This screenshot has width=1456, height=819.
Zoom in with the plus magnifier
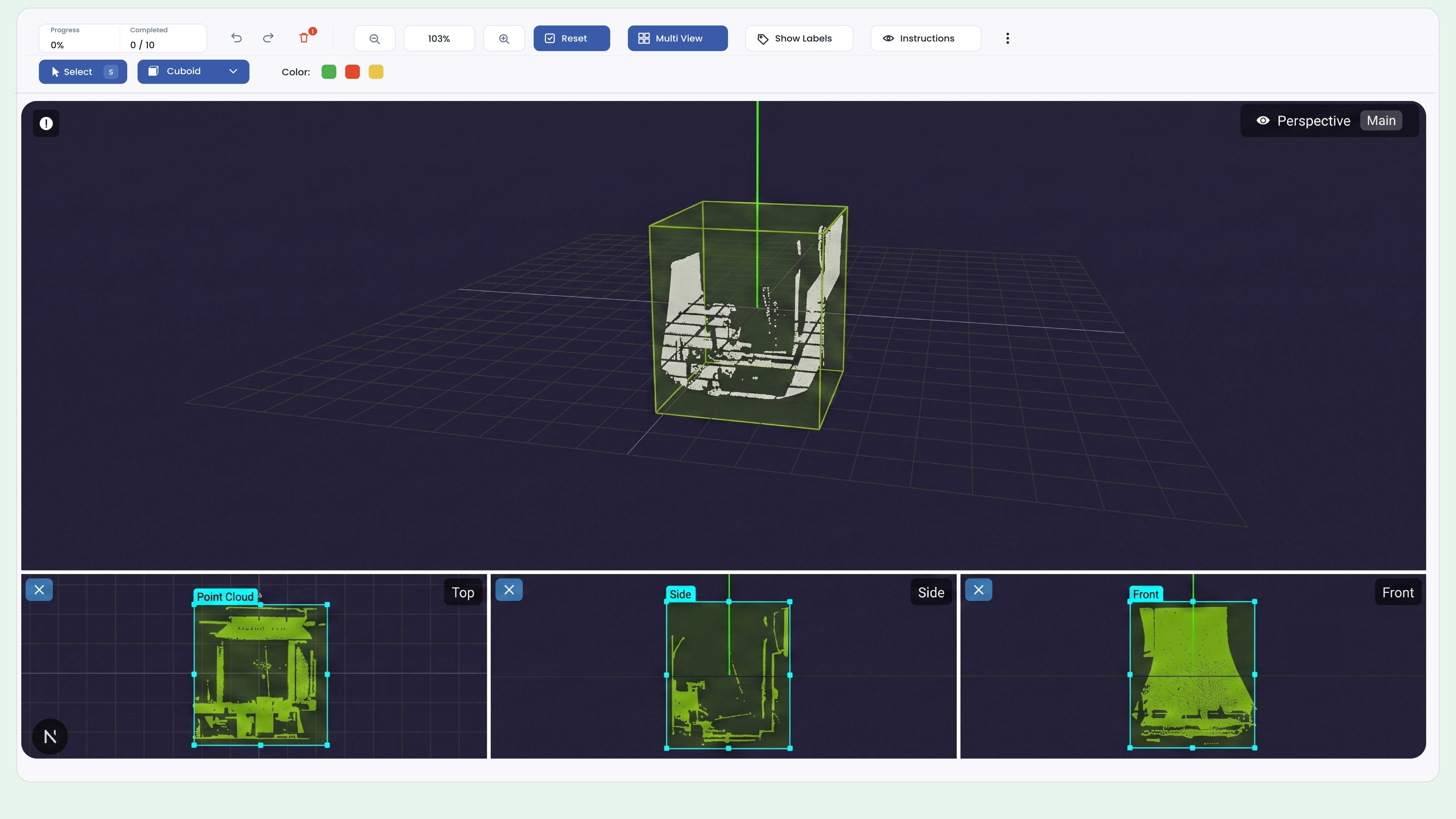pos(504,38)
